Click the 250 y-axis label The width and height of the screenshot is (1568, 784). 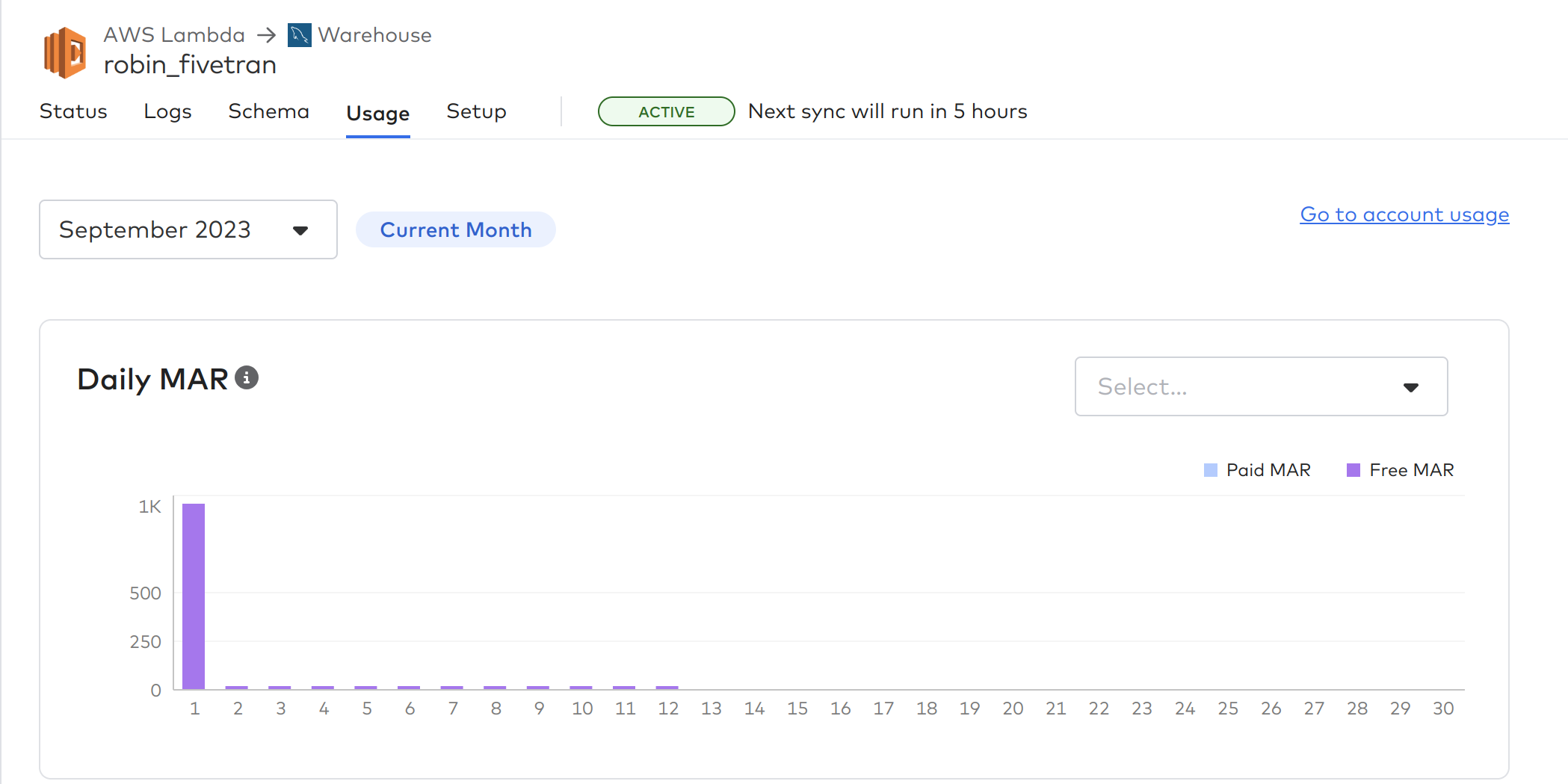point(145,642)
